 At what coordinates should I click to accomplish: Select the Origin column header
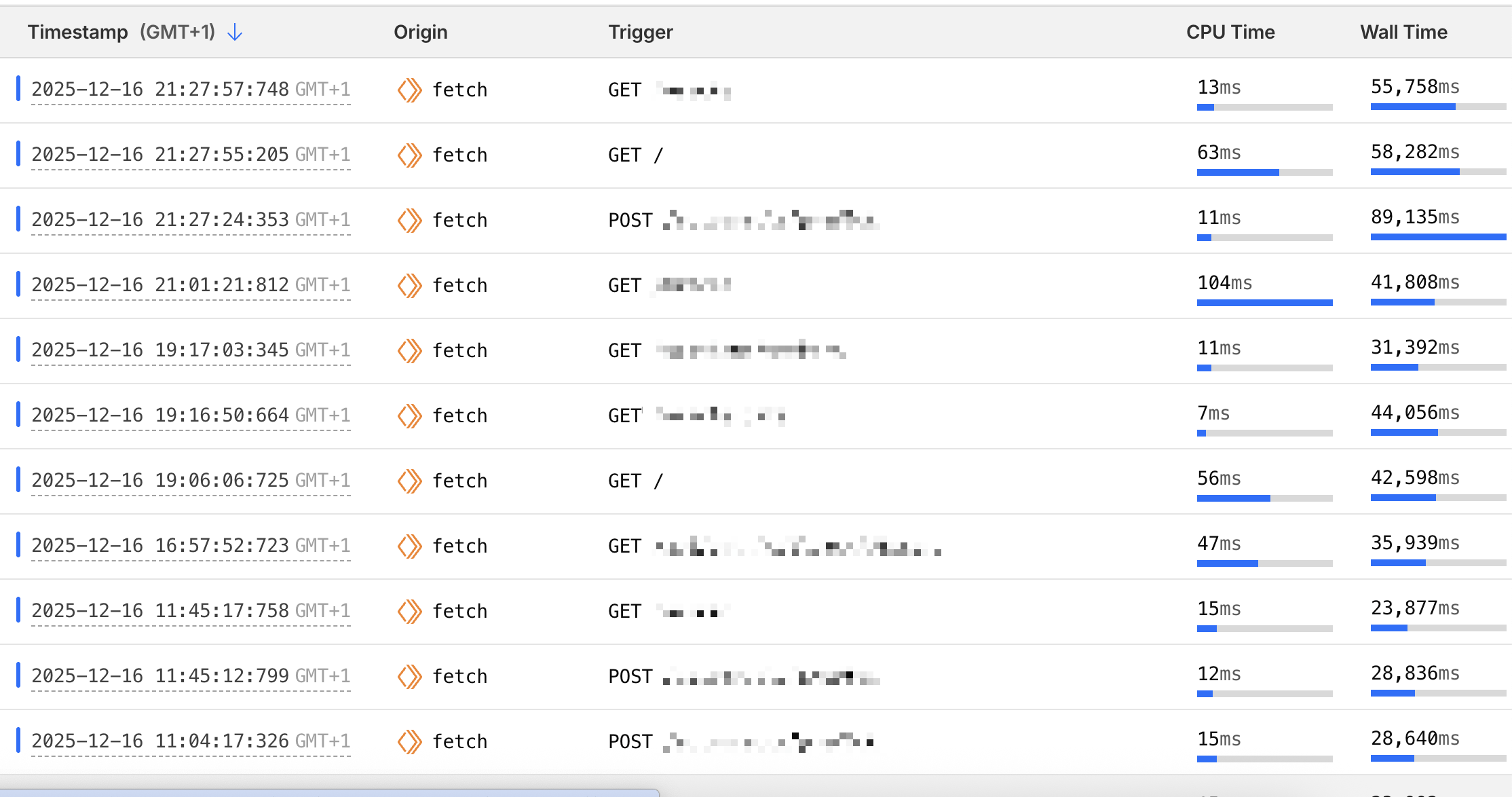tap(420, 32)
